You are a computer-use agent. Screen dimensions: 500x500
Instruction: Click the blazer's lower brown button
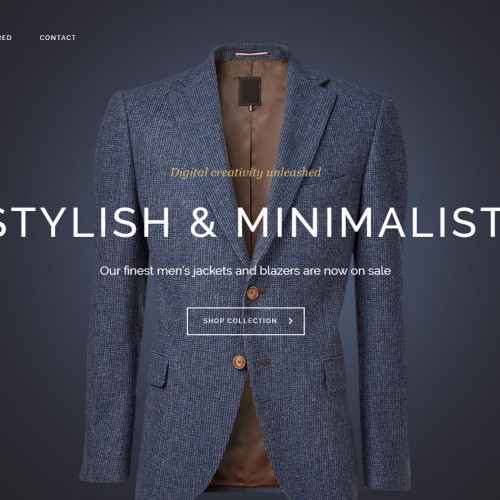(239, 362)
